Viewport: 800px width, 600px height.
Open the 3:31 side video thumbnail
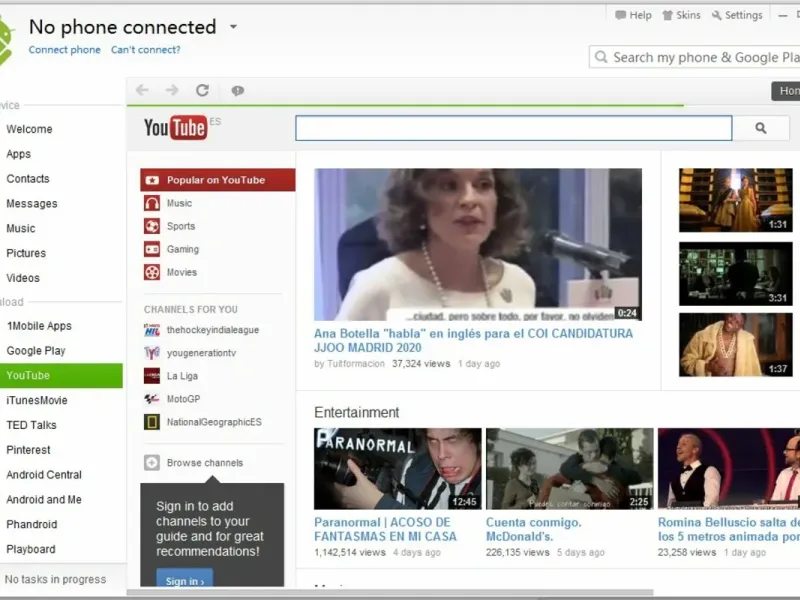[735, 273]
